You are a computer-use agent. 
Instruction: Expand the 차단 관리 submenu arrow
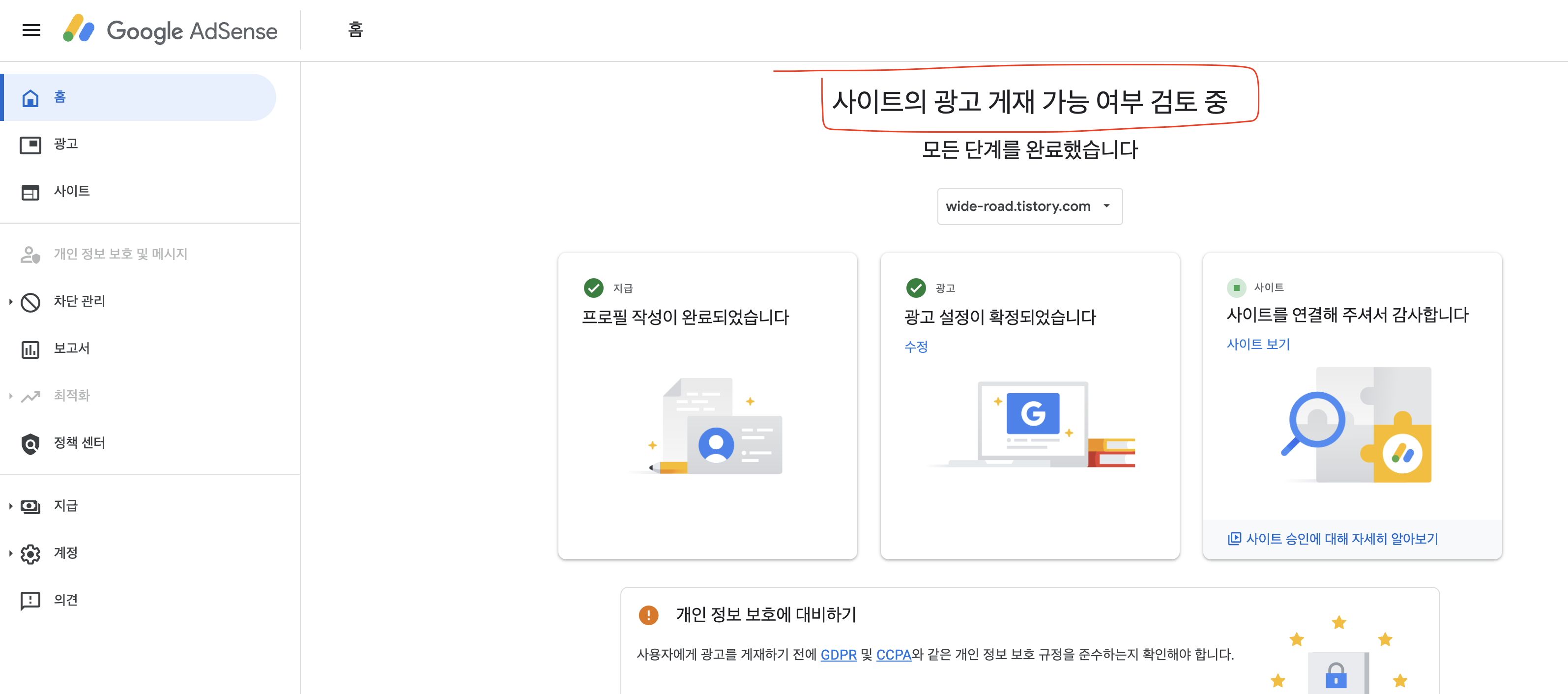point(10,302)
